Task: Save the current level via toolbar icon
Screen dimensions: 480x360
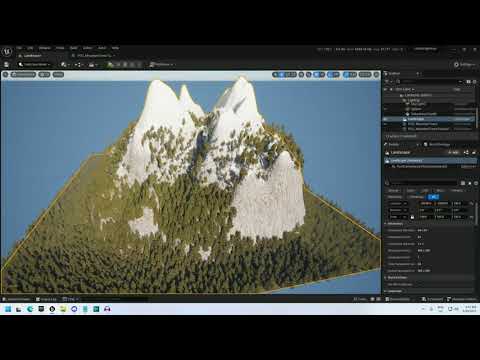Action: (6, 64)
